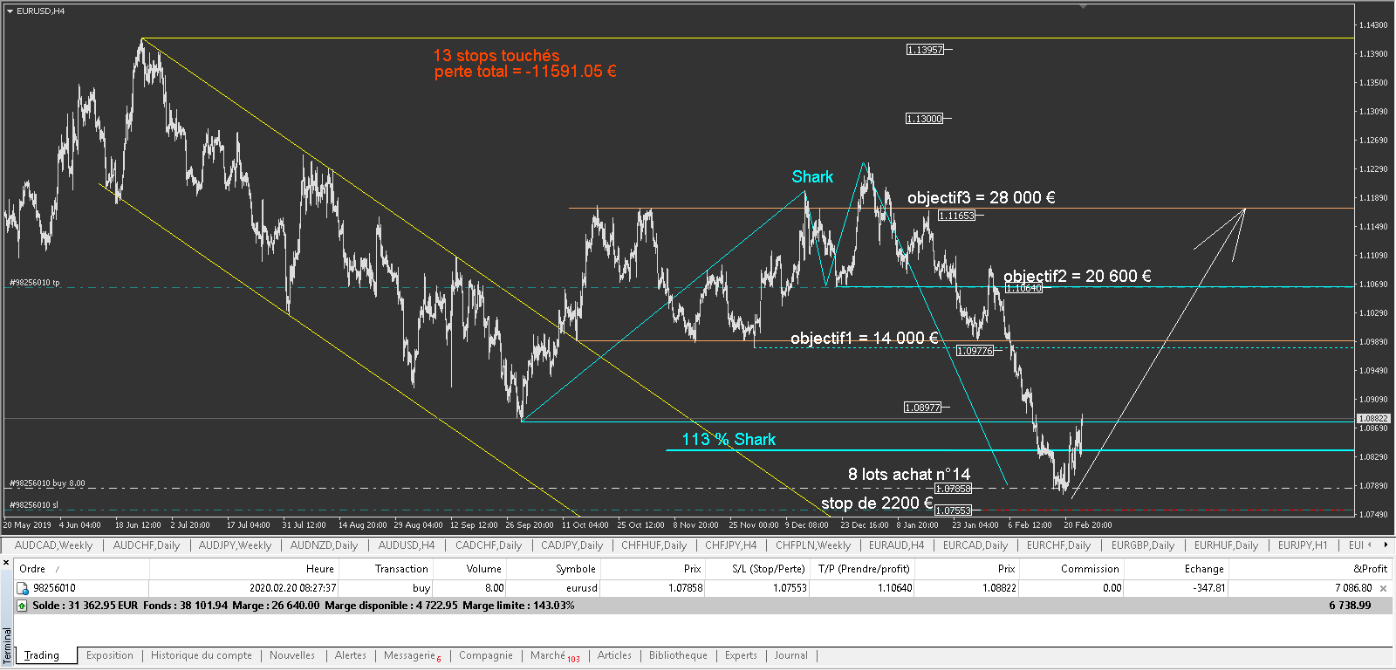This screenshot has height=670, width=1396.
Task: Click the 1.13957 price label on chart
Action: pos(925,49)
